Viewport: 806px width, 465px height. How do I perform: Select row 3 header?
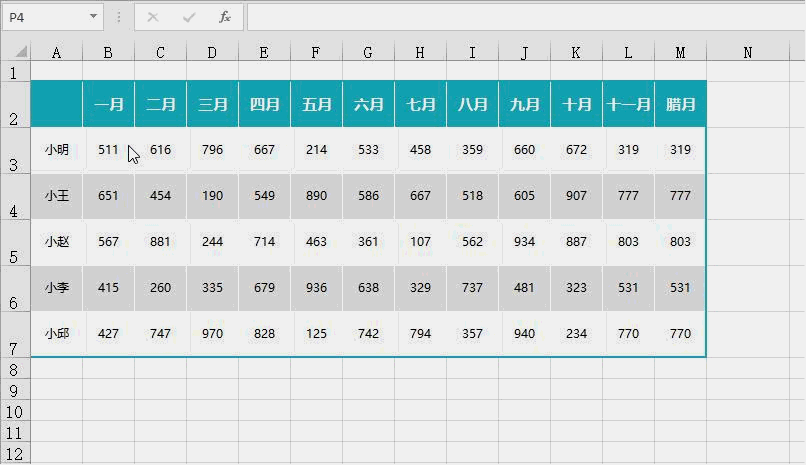(x=14, y=151)
